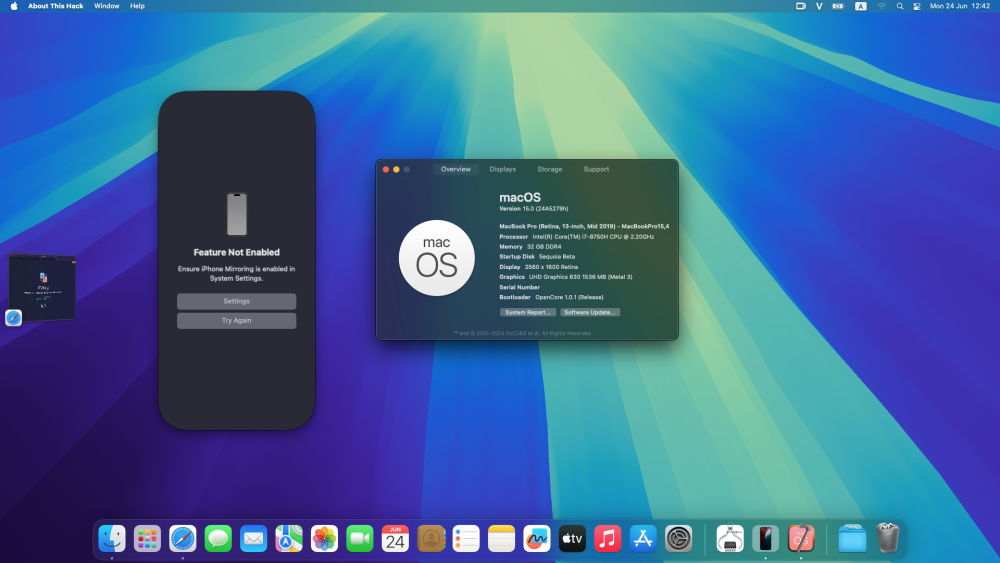The image size is (1000, 563).
Task: Open System Settings from the dock
Action: pyautogui.click(x=679, y=539)
